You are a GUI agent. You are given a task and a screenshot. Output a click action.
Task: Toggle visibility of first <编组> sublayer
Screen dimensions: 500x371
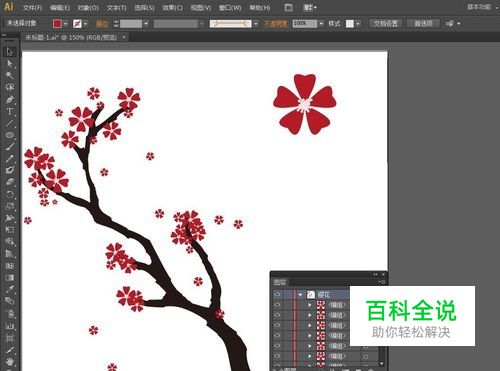pos(277,305)
